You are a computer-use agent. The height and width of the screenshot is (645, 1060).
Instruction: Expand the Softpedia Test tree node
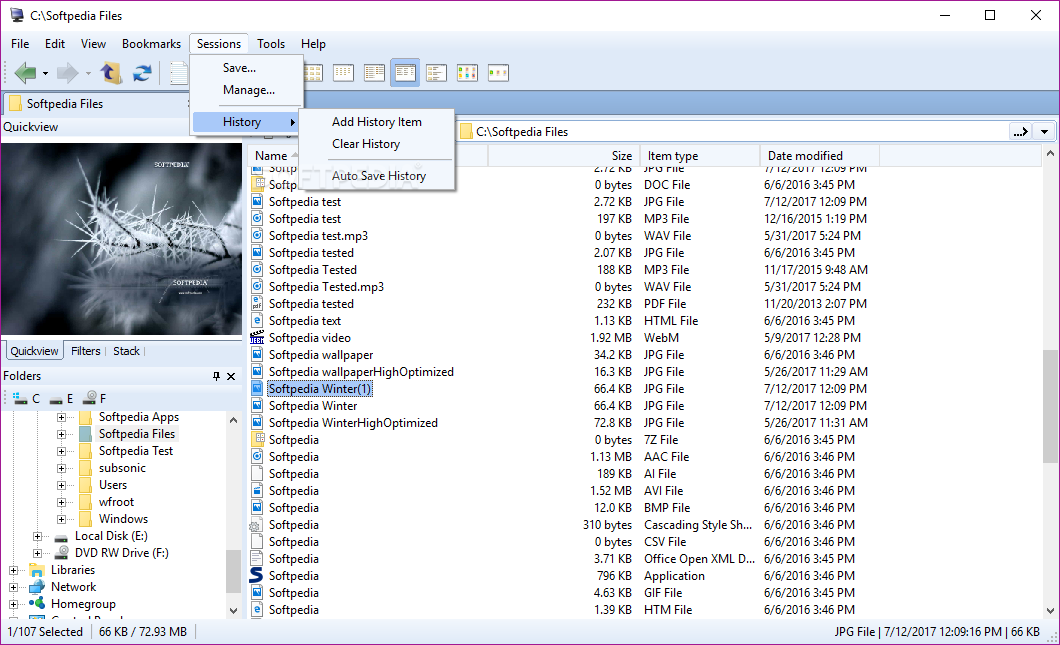pos(62,451)
